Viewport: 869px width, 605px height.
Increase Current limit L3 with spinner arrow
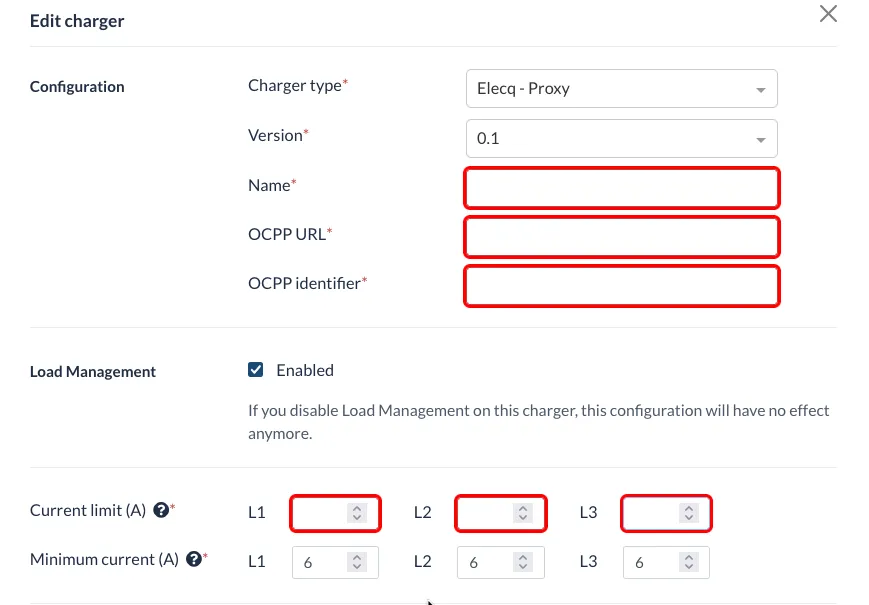pyautogui.click(x=688, y=508)
